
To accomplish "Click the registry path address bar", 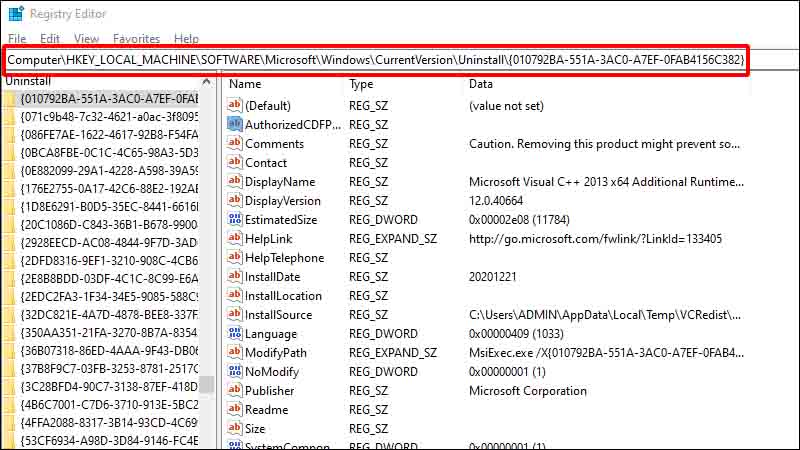I will (x=376, y=60).
